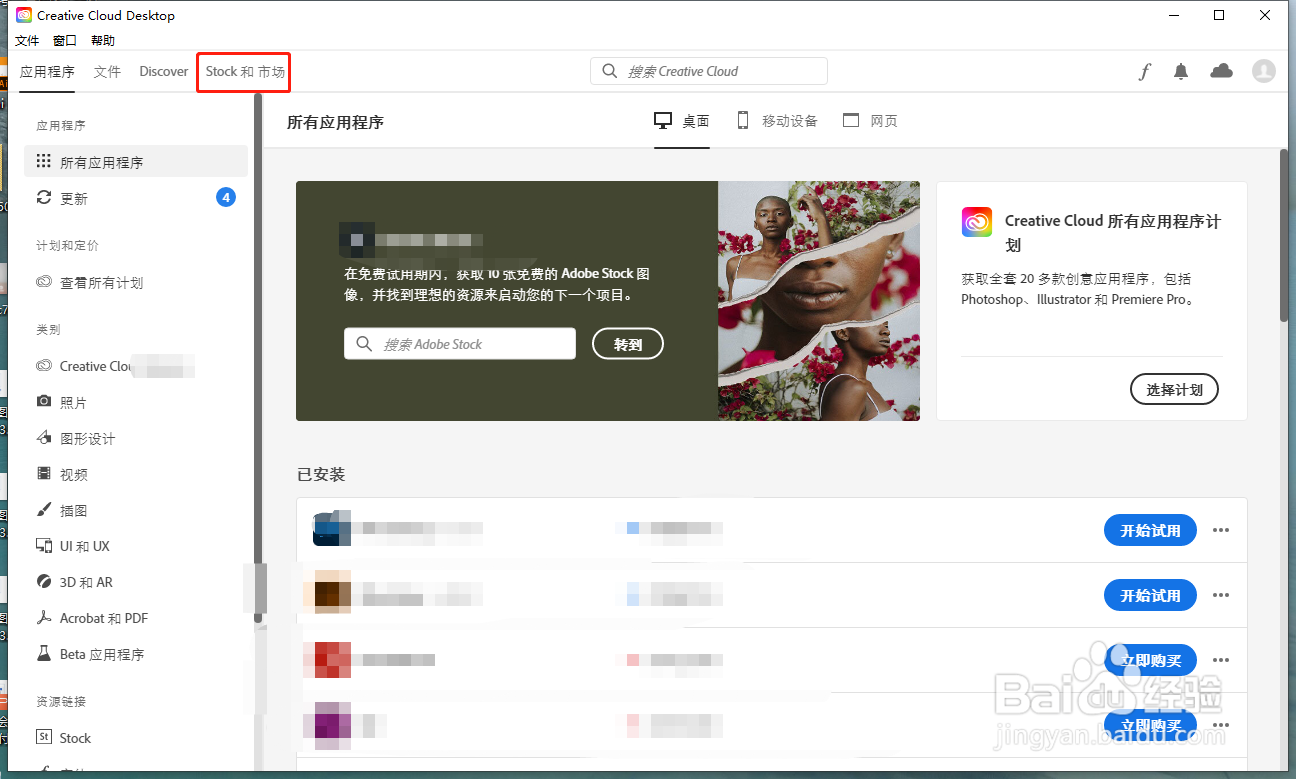Click the camera icon beside 照片

pyautogui.click(x=43, y=401)
